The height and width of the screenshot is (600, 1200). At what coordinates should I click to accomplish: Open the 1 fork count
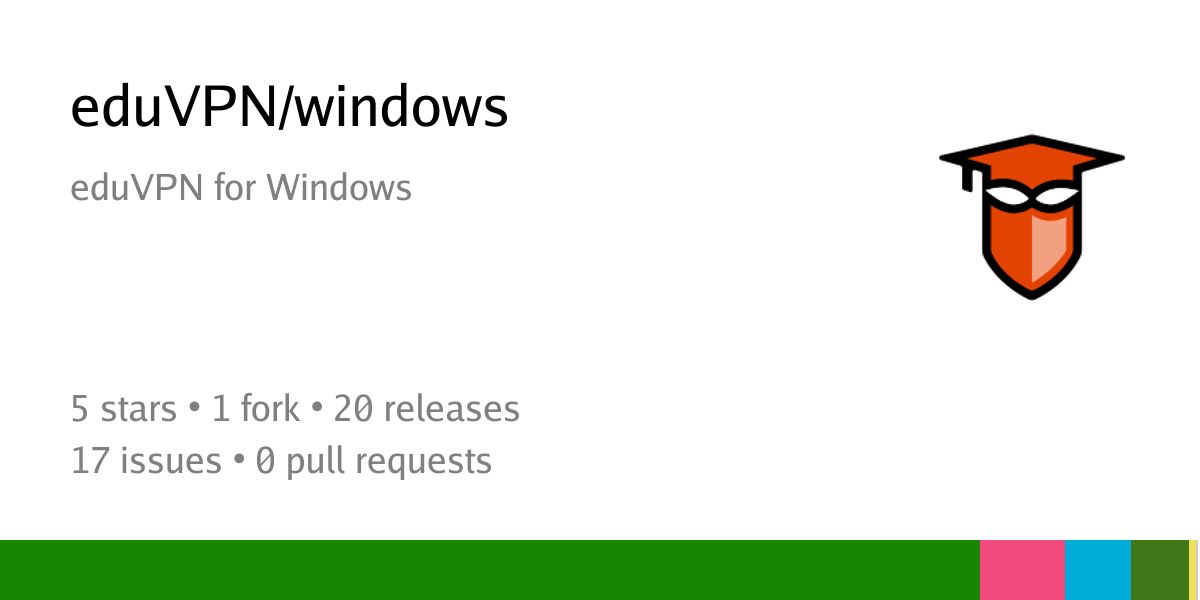tap(243, 409)
